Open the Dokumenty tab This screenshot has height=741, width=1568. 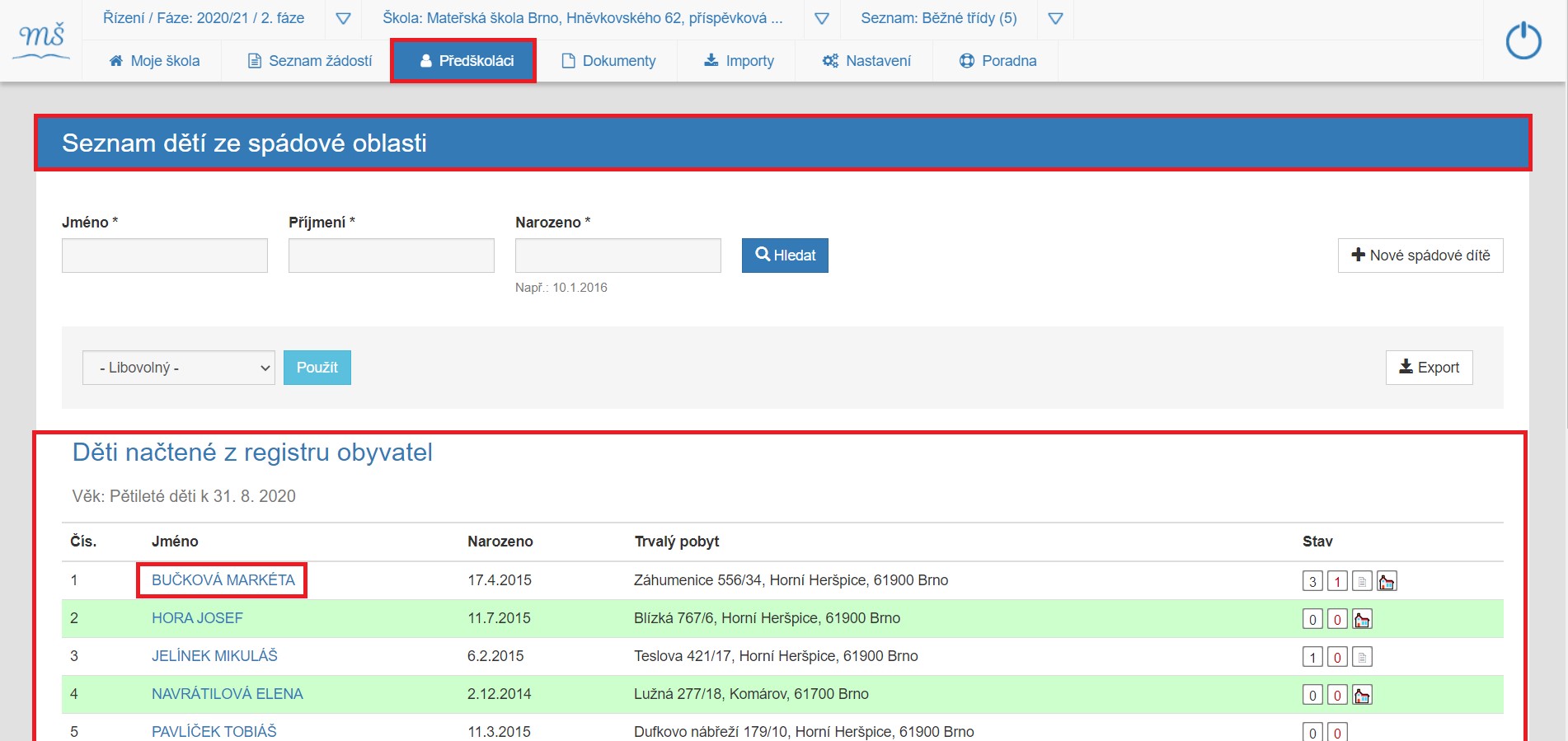[x=608, y=61]
